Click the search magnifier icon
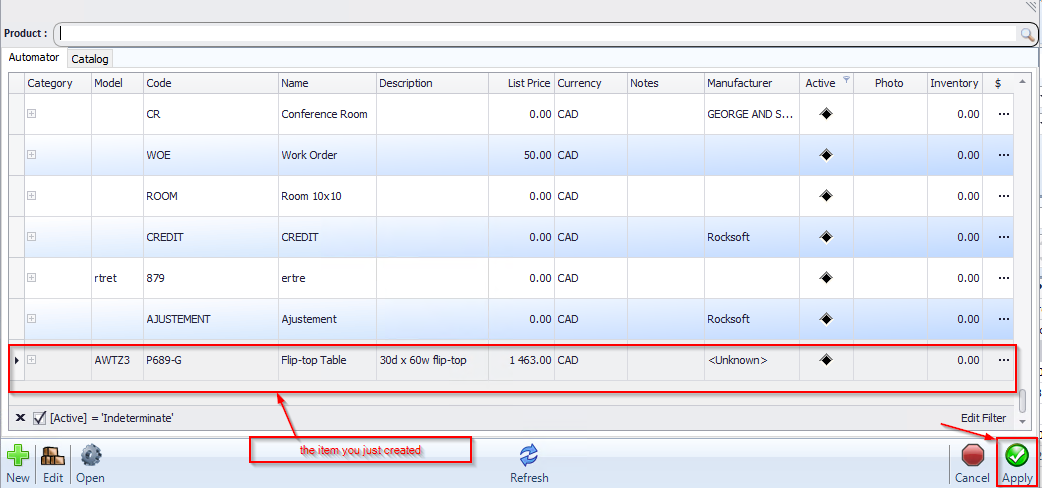Viewport: 1042px width, 488px height. tap(1026, 34)
